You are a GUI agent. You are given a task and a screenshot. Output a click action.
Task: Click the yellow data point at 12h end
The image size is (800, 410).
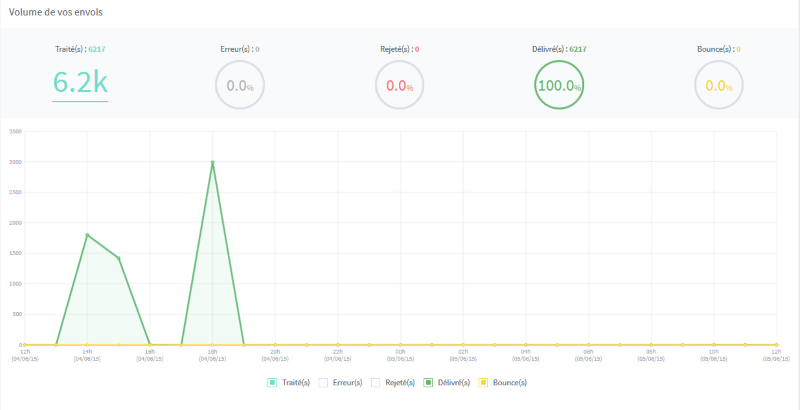tap(777, 345)
